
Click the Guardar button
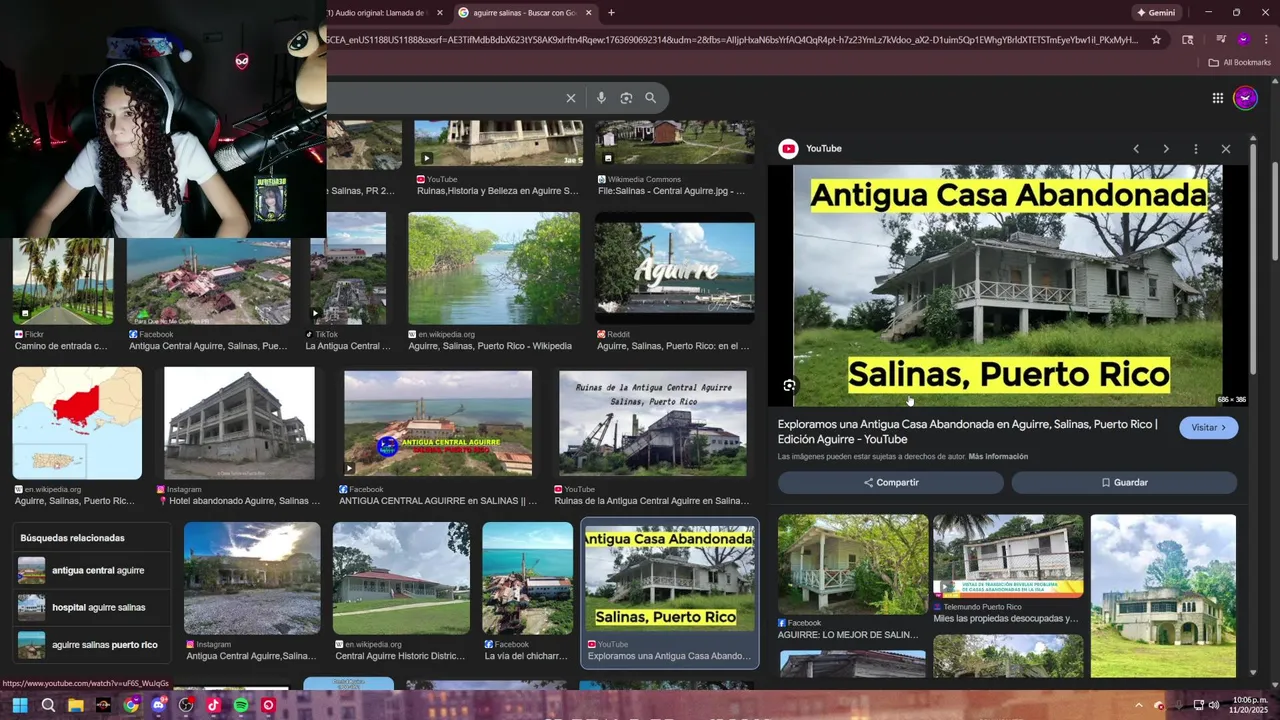coord(1124,483)
